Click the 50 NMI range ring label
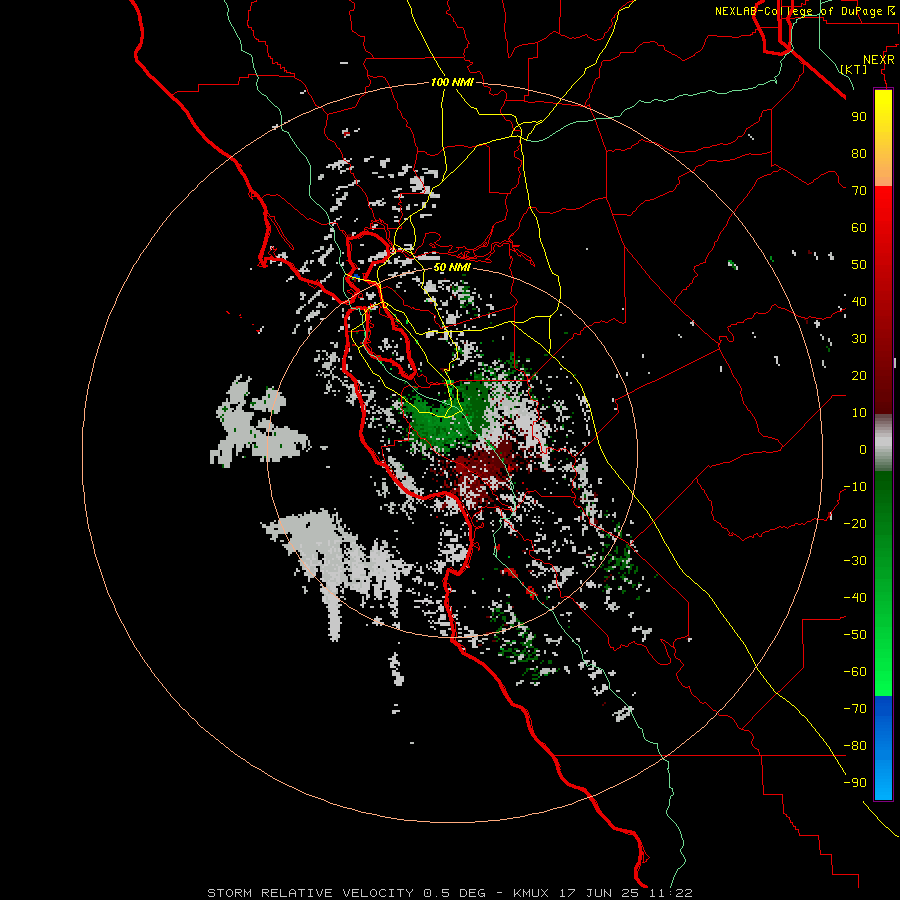900x900 pixels. pos(452,267)
